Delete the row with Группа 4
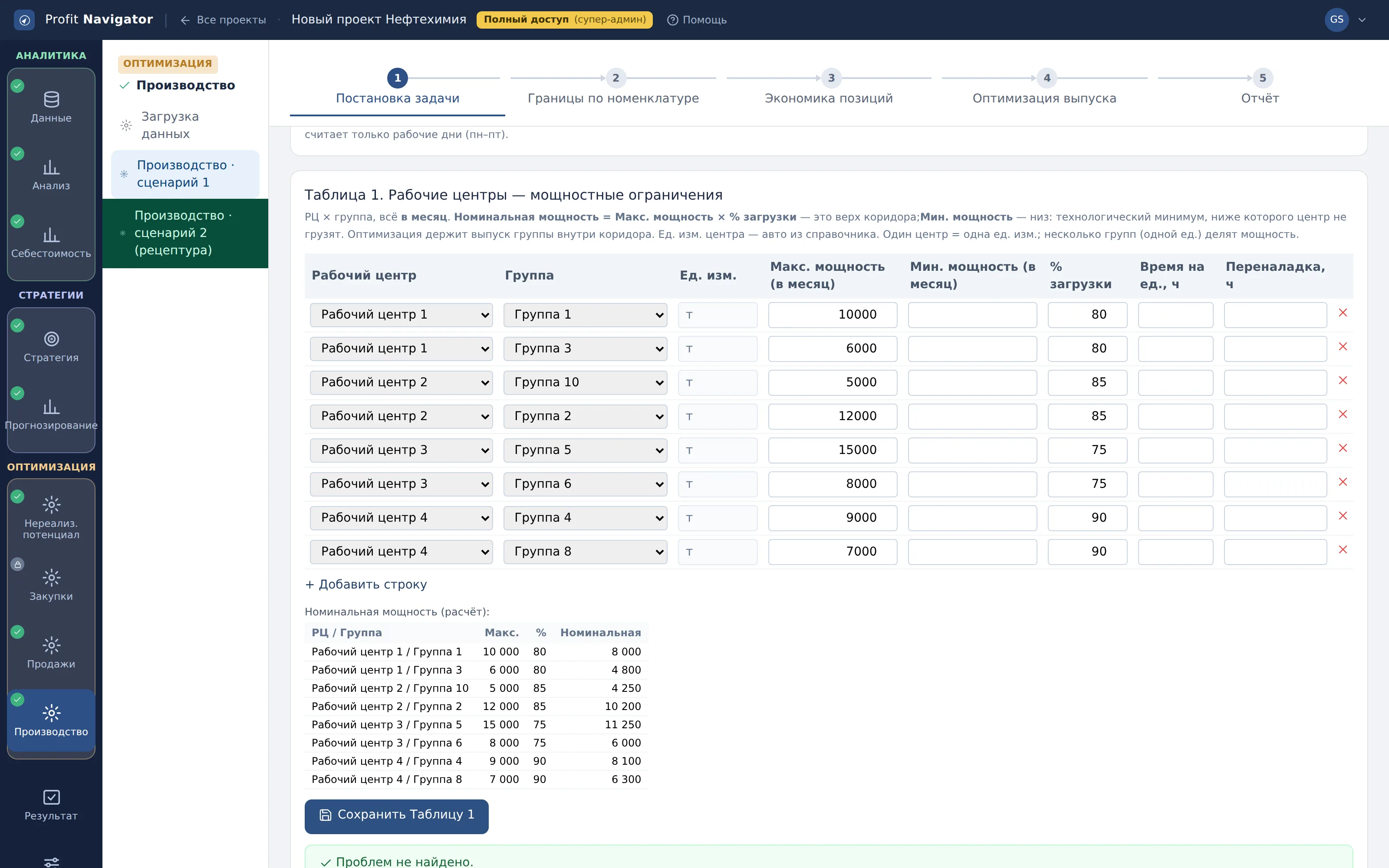1389x868 pixels. [1343, 516]
